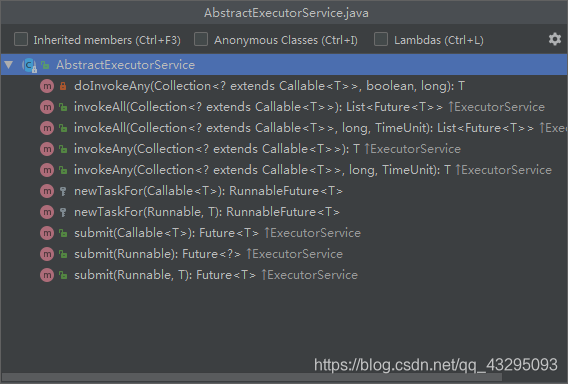Click public icon on invokeAny with TimeUnit
This screenshot has width=568, height=384.
[63, 170]
